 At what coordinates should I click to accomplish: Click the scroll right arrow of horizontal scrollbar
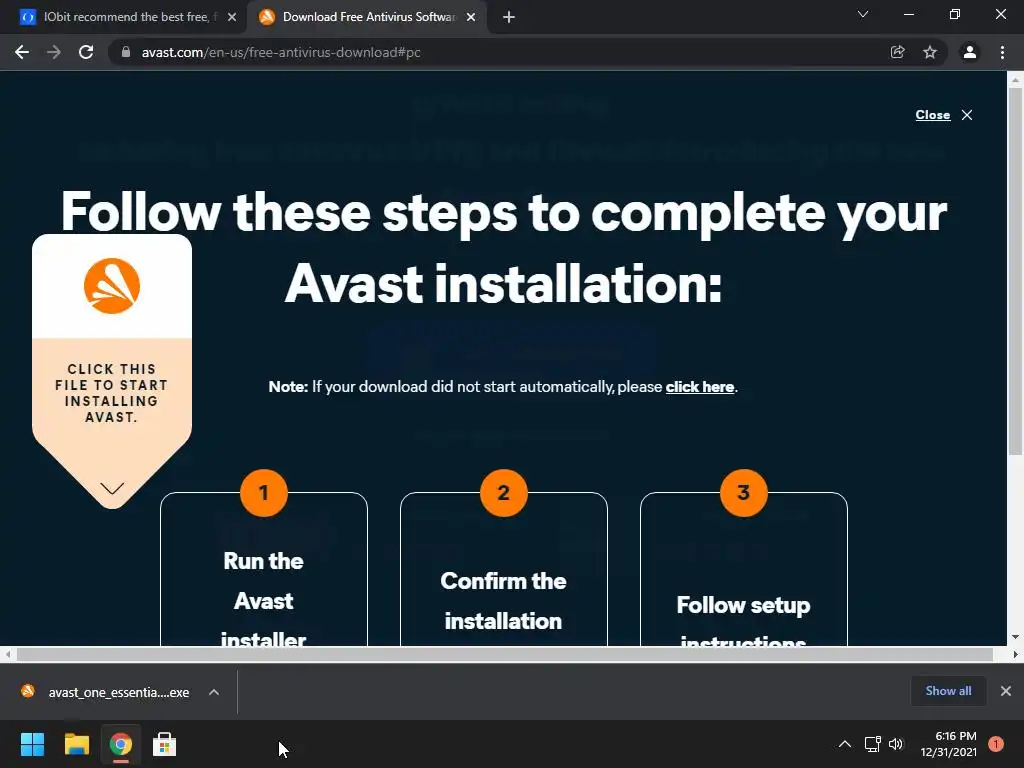click(1015, 654)
